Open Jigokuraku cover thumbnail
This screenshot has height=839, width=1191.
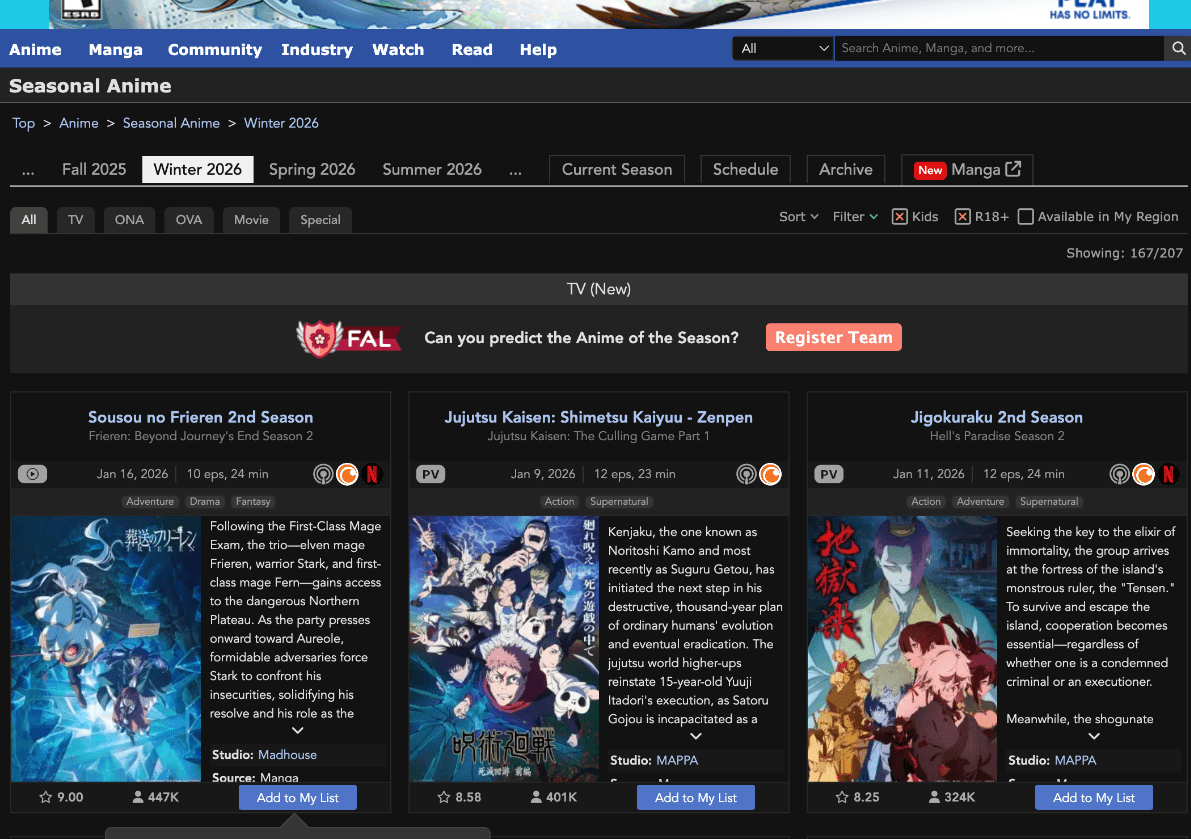coord(902,649)
